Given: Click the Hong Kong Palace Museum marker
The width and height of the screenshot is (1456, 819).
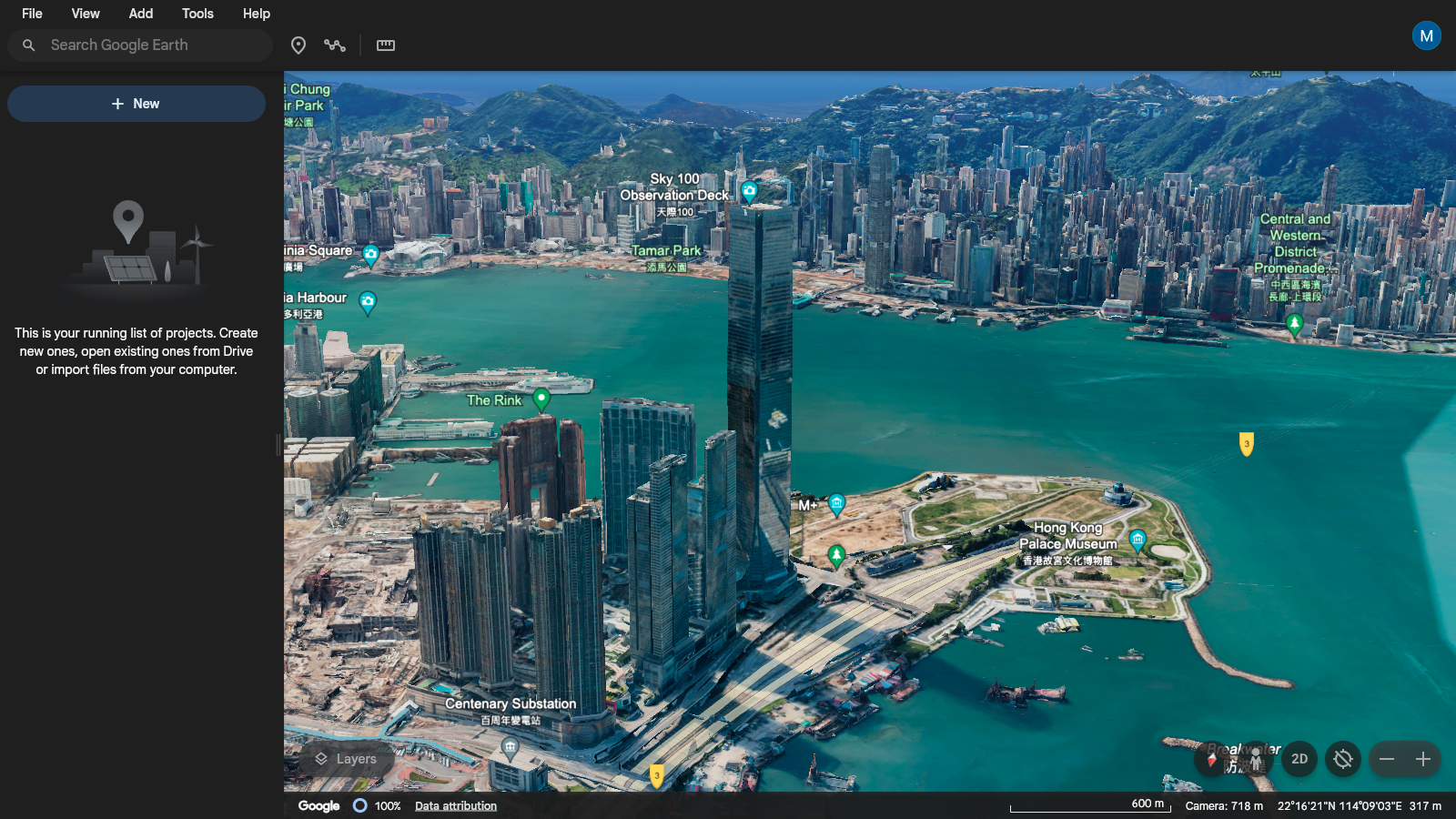Looking at the screenshot, I should (x=1137, y=540).
